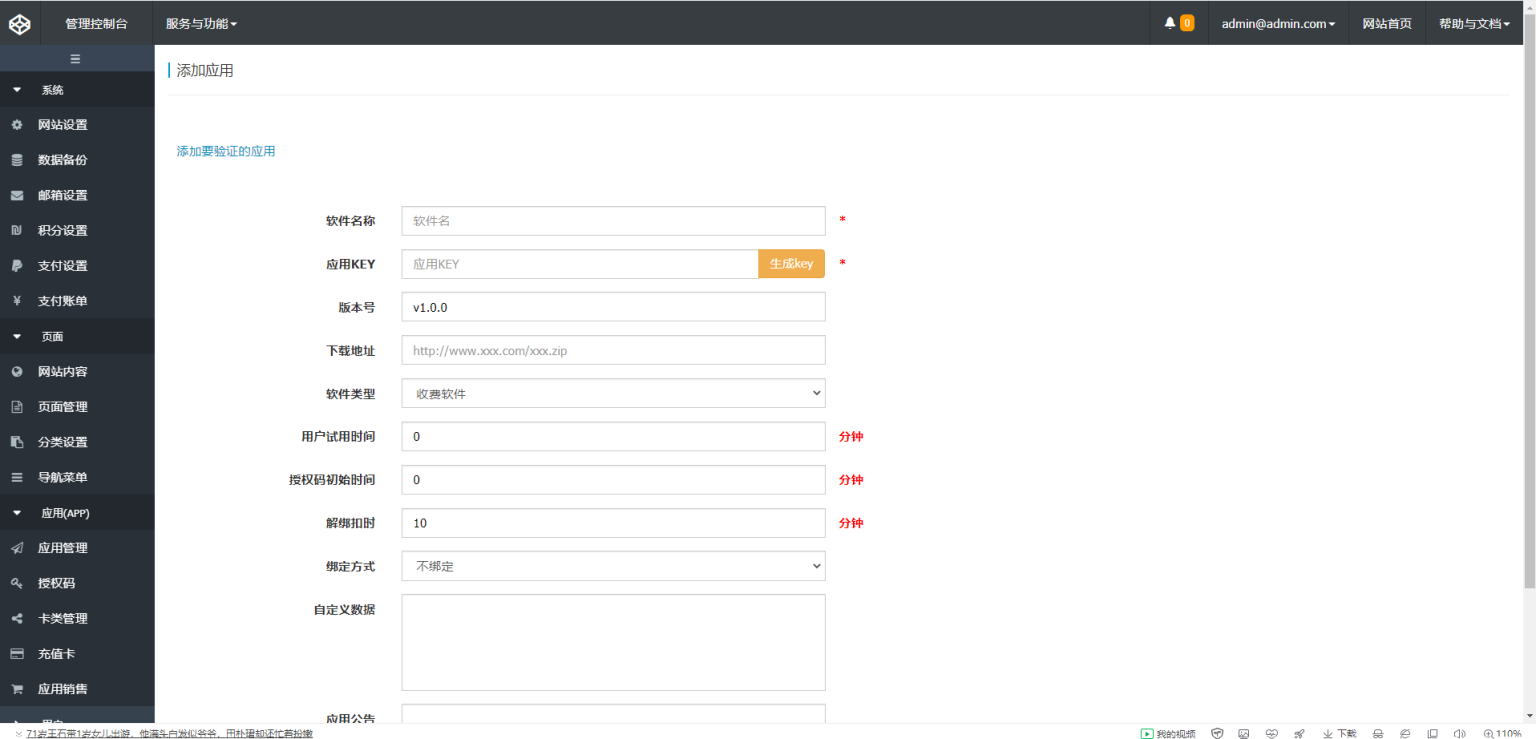Collapse the 应用(APP) sidebar section
The width and height of the screenshot is (1536, 739).
(77, 512)
